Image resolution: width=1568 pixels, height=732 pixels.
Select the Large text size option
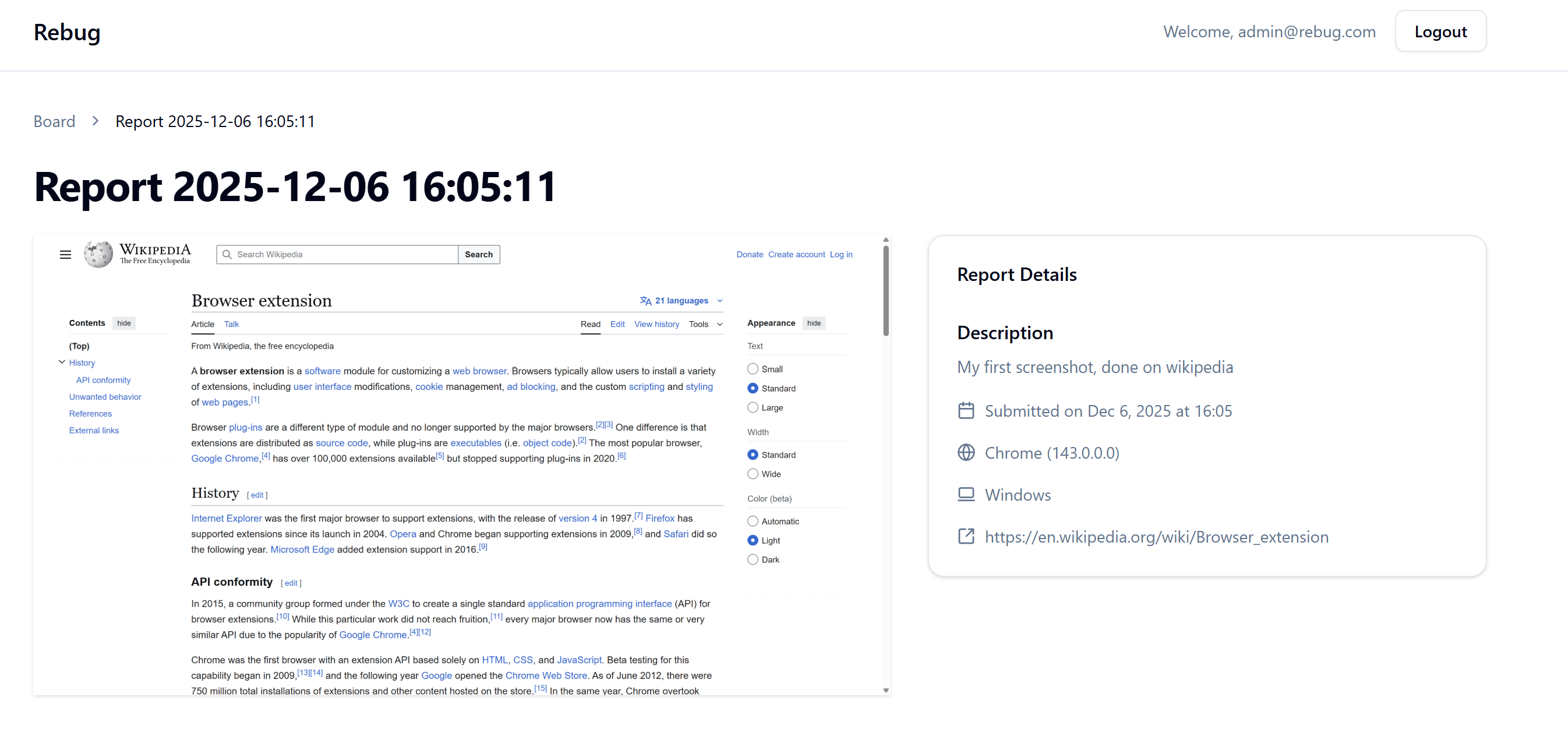753,407
